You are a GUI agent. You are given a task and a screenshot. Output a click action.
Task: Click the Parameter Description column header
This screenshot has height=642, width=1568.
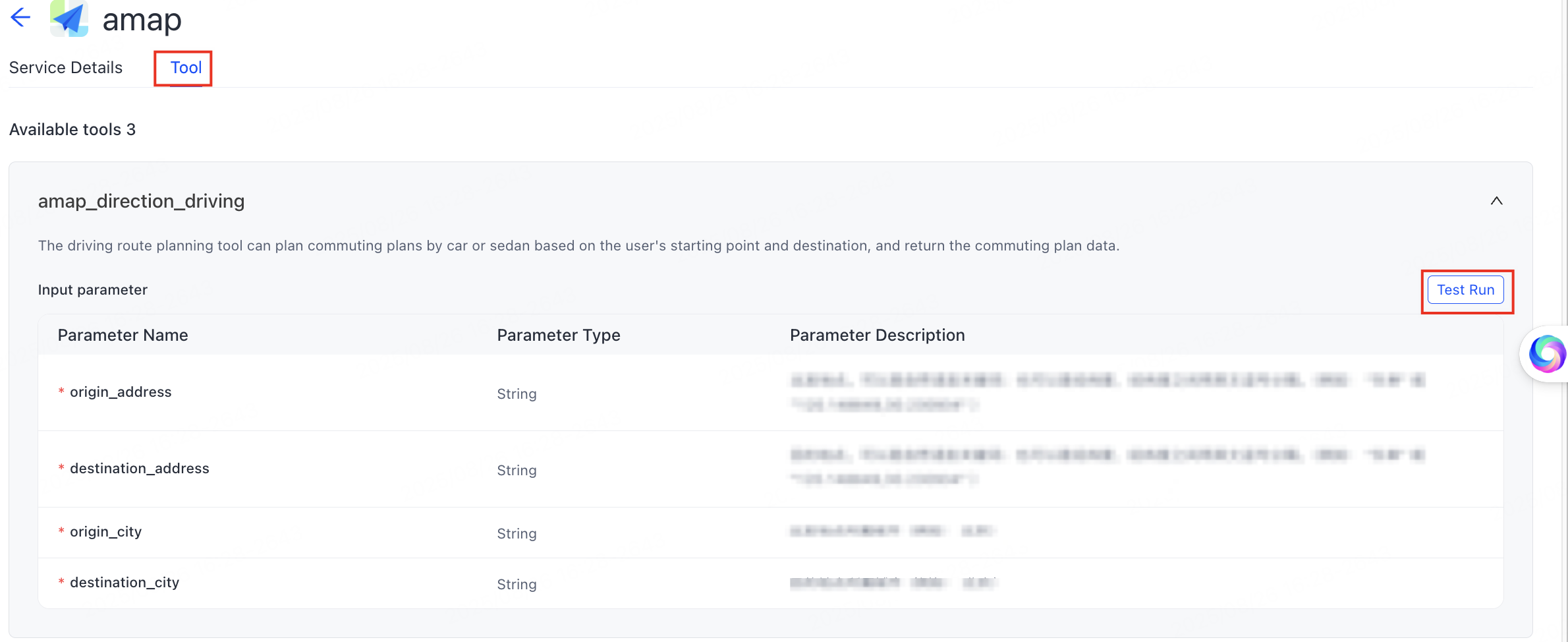pos(877,336)
